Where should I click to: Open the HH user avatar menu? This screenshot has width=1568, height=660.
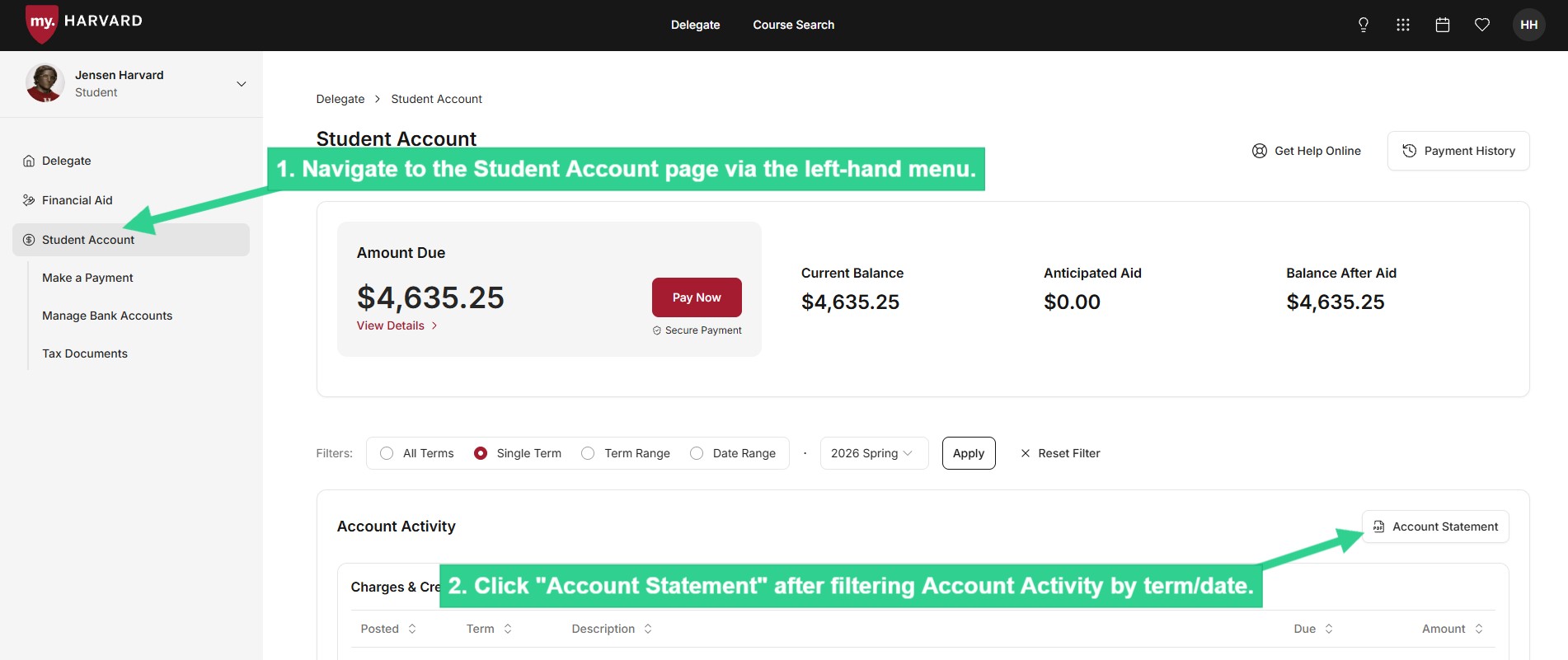pyautogui.click(x=1529, y=25)
